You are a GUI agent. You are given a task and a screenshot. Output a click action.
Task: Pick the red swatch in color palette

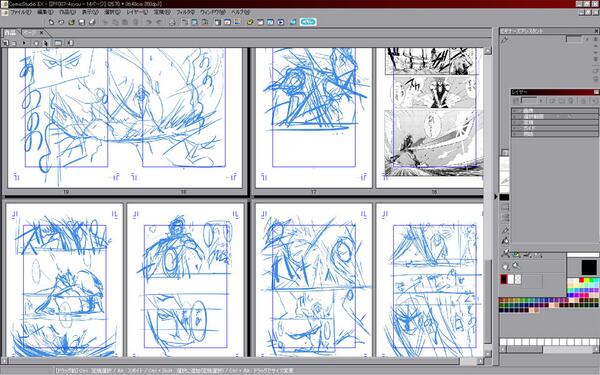coord(581,280)
